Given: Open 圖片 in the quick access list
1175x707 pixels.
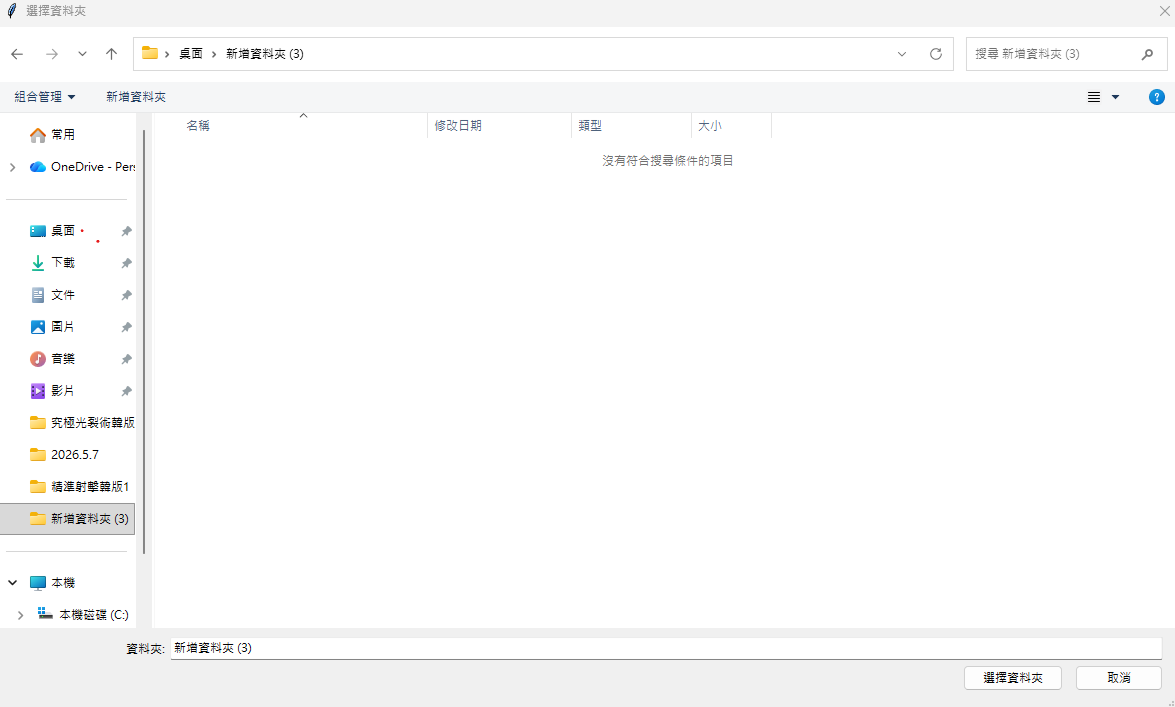Looking at the screenshot, I should [x=63, y=327].
